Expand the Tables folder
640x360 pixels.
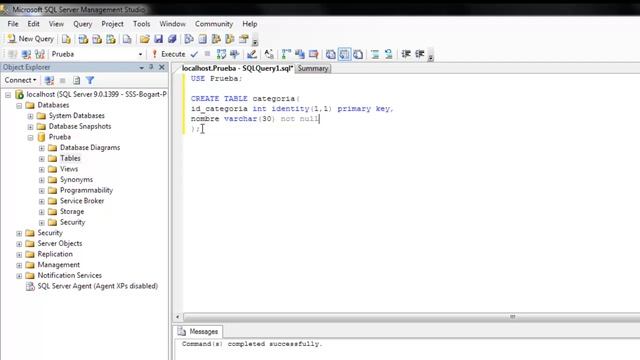click(42, 159)
